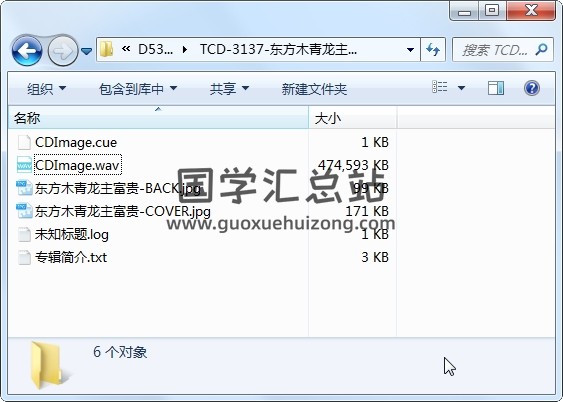563x402 pixels.
Task: Open the 组织 menu
Action: pyautogui.click(x=47, y=89)
